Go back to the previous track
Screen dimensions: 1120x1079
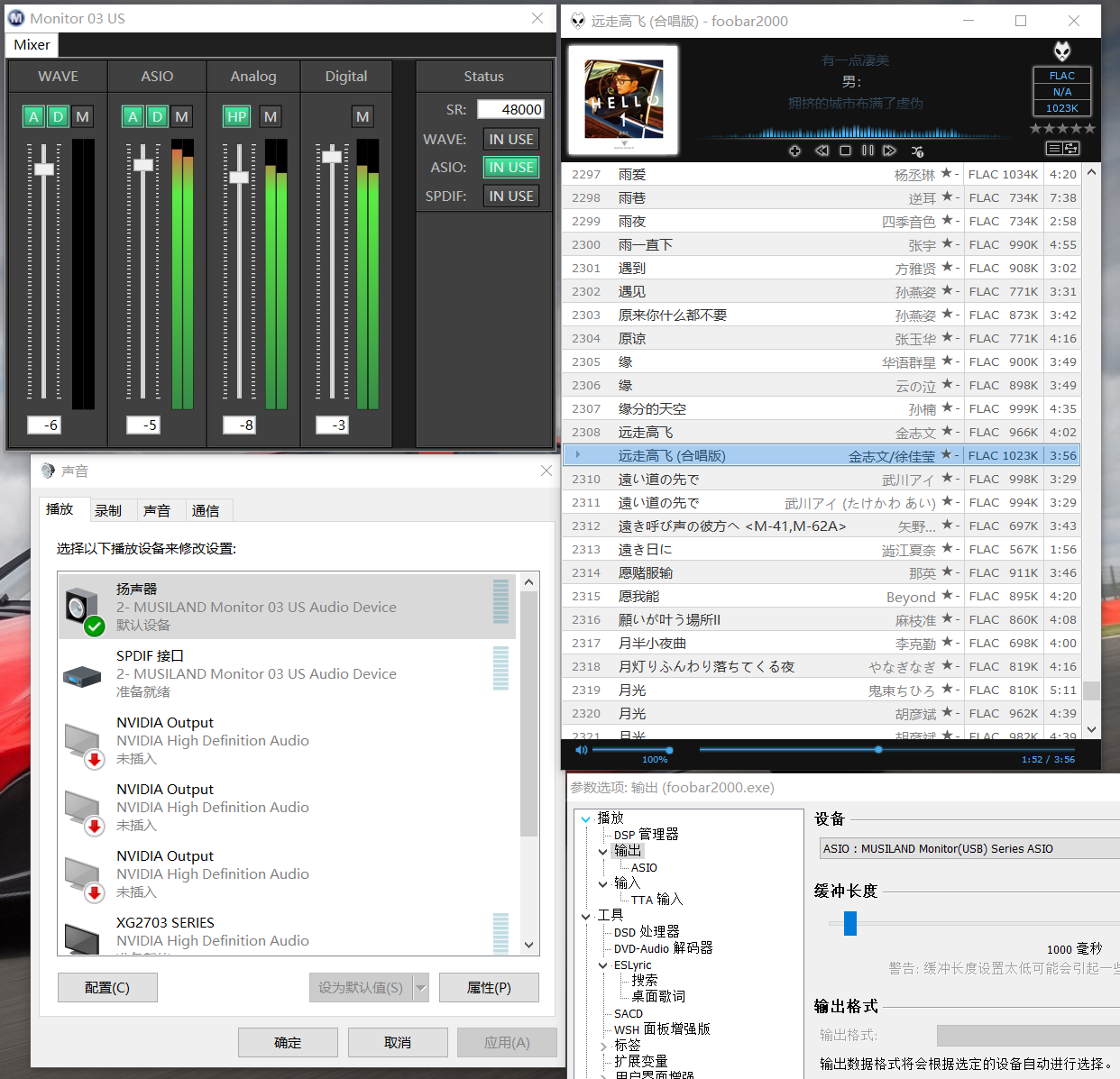click(x=822, y=151)
